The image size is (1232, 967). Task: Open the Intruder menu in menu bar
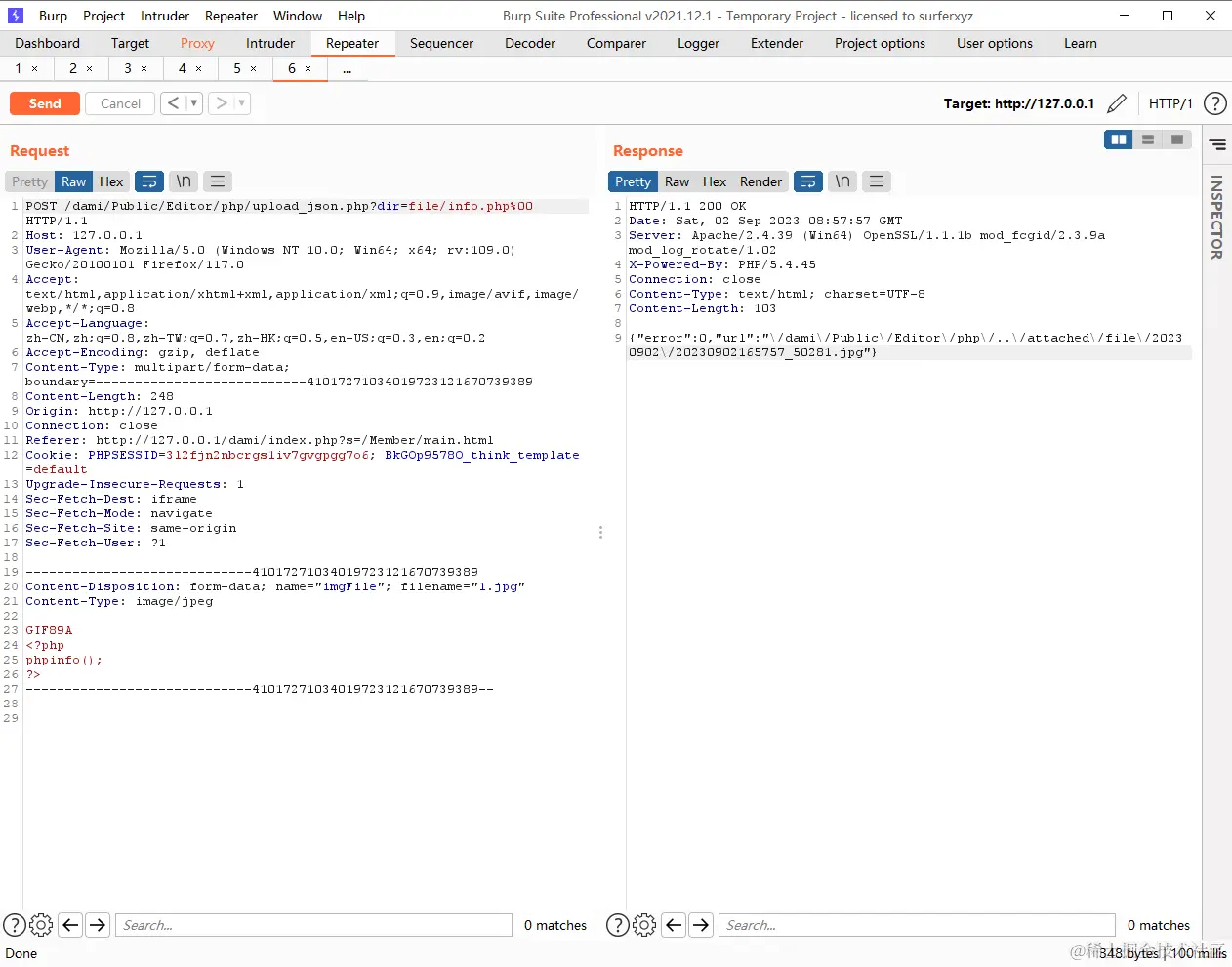tap(165, 16)
